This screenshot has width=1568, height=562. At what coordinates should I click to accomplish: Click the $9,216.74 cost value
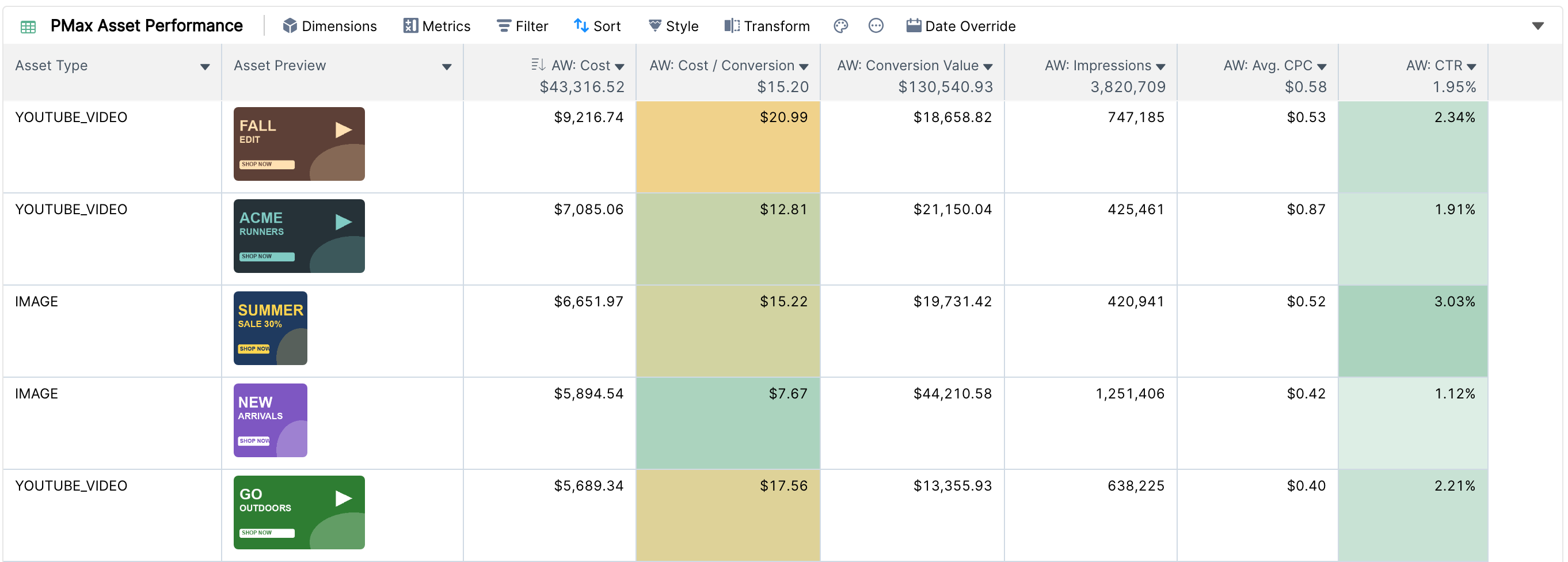coord(589,117)
